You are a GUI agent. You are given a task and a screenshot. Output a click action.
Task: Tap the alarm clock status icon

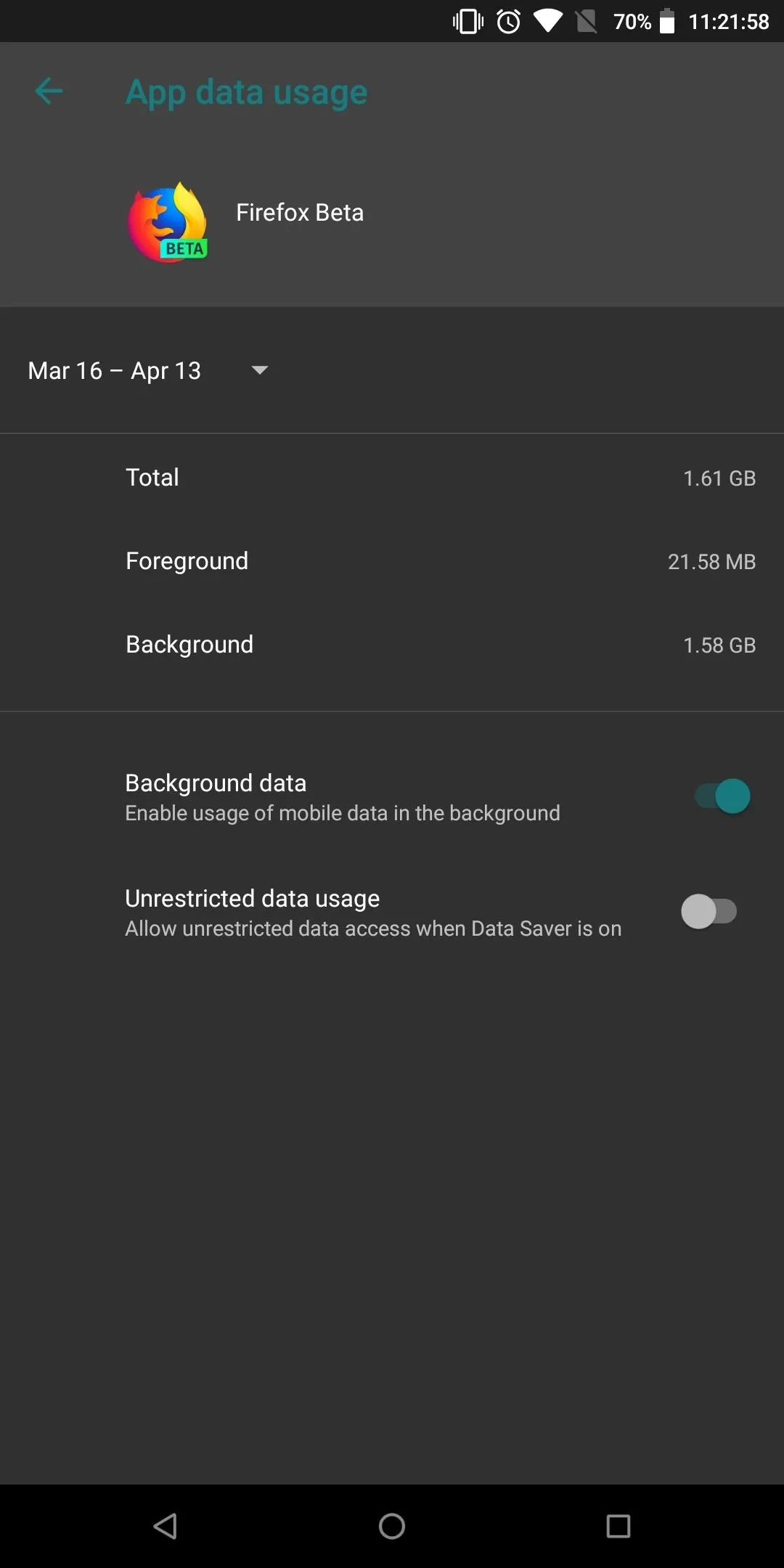pos(509,22)
